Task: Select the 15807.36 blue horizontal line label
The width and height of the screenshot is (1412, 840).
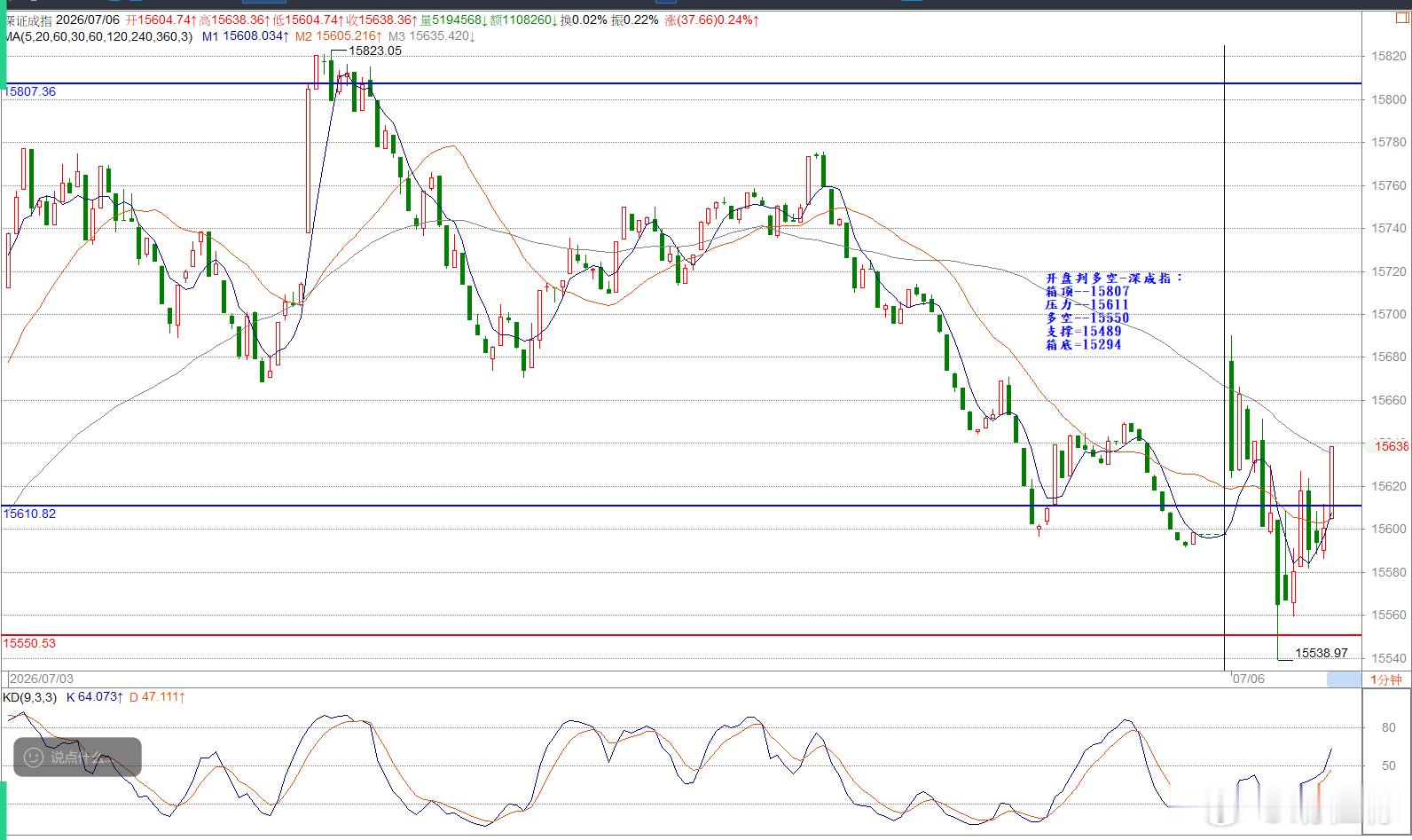Action: coord(30,91)
